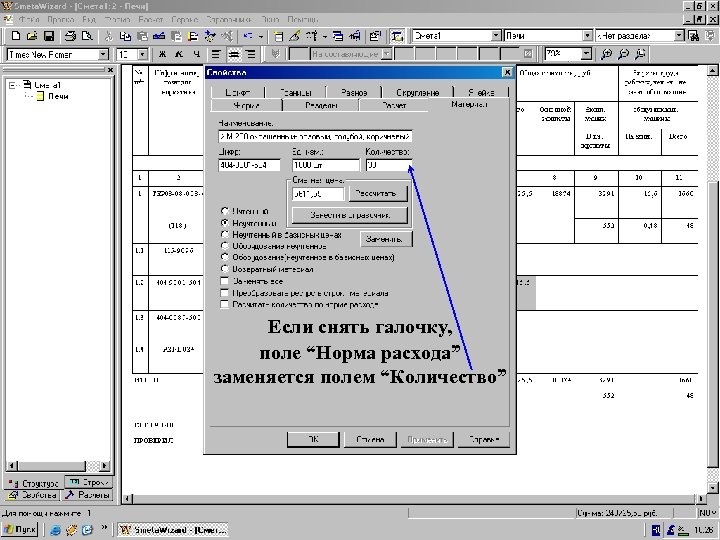
Task: Open the Нет раздела dropdown
Action: pyautogui.click(x=679, y=36)
